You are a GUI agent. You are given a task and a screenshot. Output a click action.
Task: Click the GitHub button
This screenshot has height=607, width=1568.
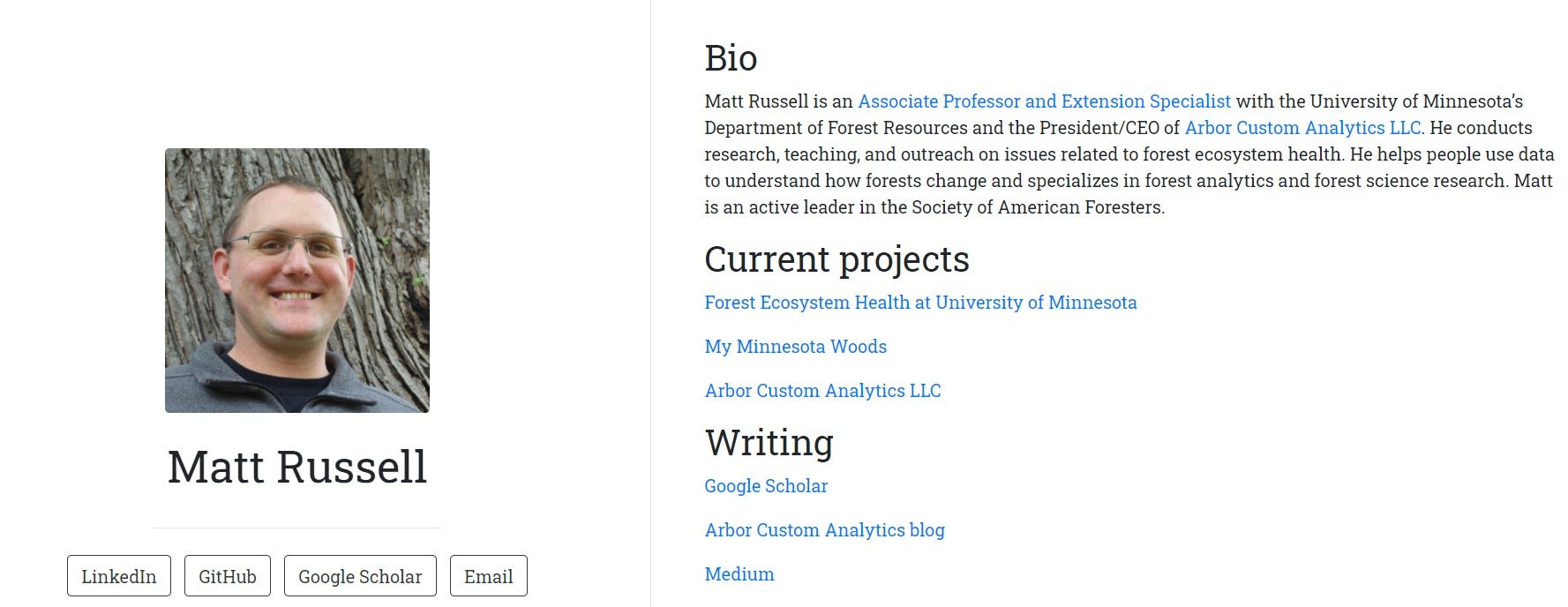coord(228,576)
